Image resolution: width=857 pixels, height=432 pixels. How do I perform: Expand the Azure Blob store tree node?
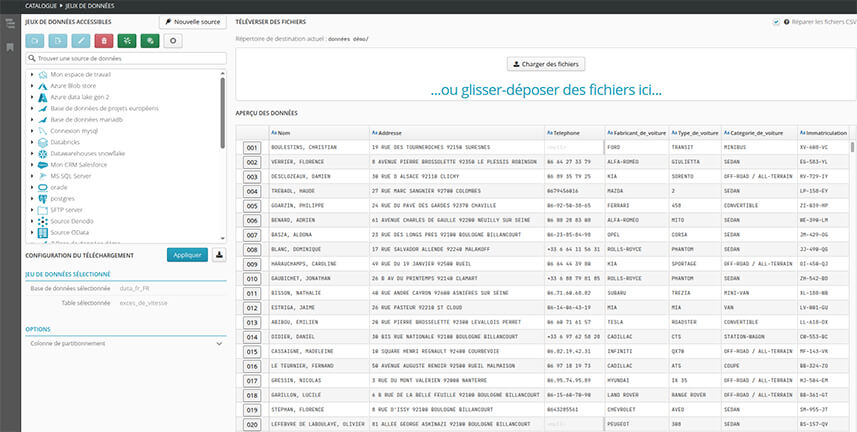pyautogui.click(x=32, y=86)
